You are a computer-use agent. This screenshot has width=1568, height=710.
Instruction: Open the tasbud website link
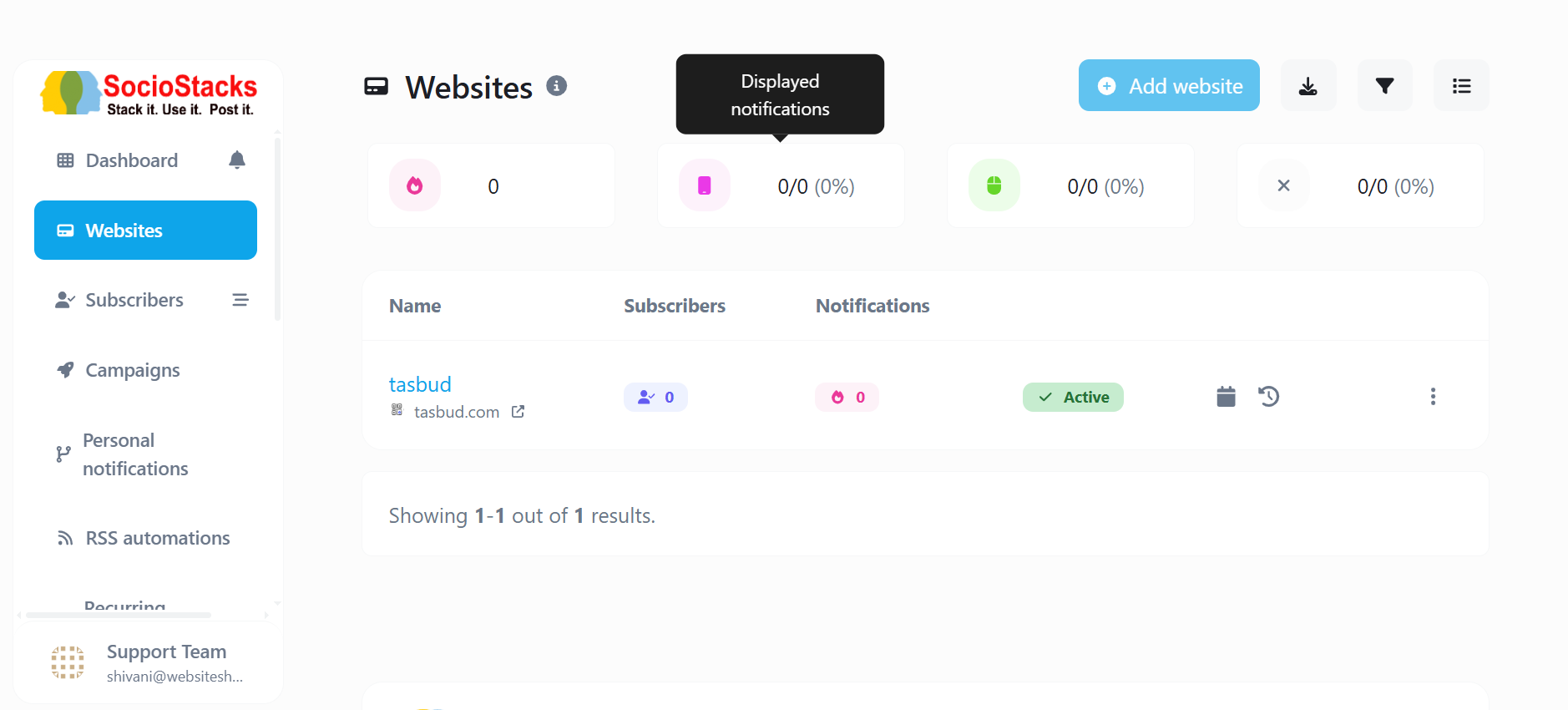(420, 384)
